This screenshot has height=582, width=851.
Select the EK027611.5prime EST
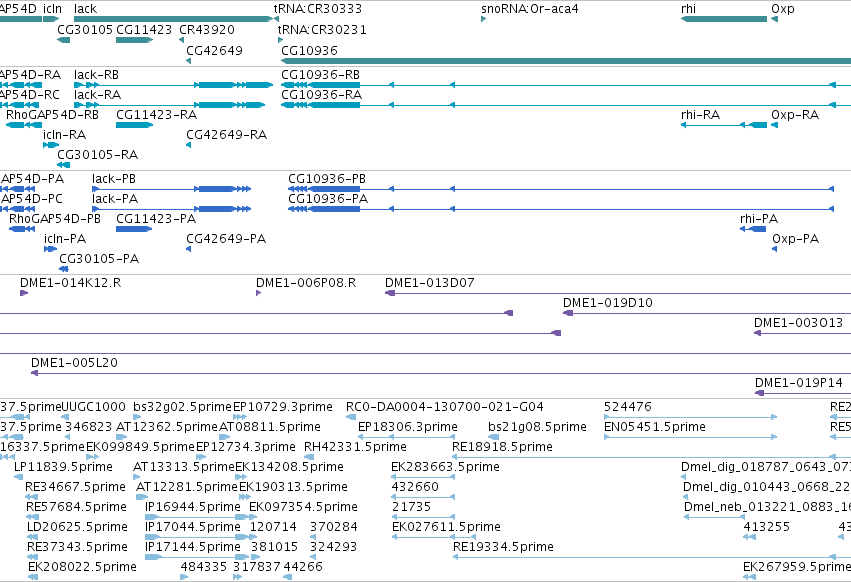[434, 537]
